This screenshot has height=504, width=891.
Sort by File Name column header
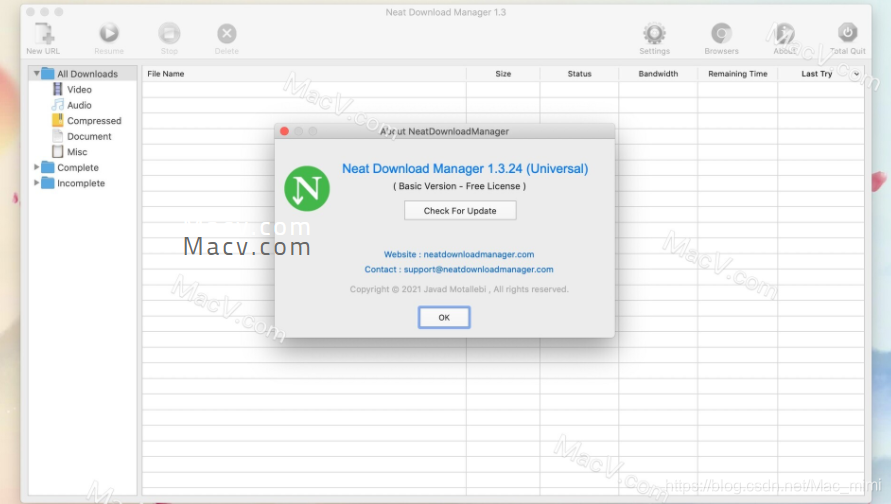[304, 74]
